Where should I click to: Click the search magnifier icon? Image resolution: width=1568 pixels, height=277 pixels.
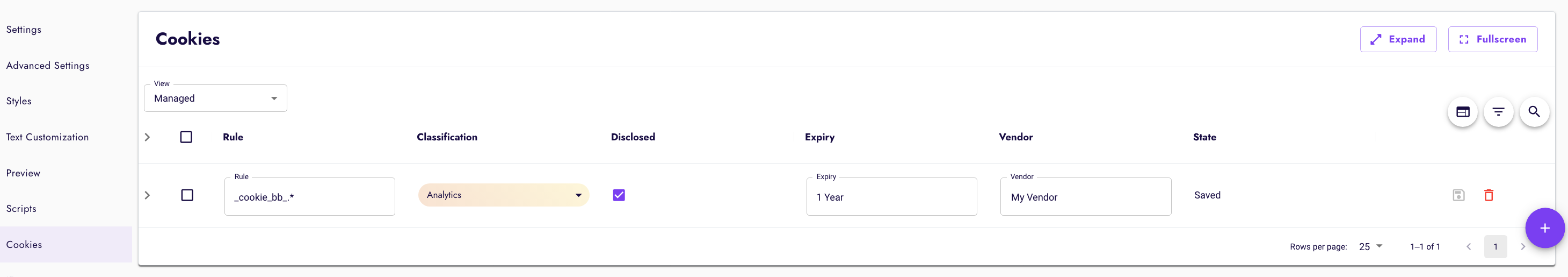tap(1534, 112)
